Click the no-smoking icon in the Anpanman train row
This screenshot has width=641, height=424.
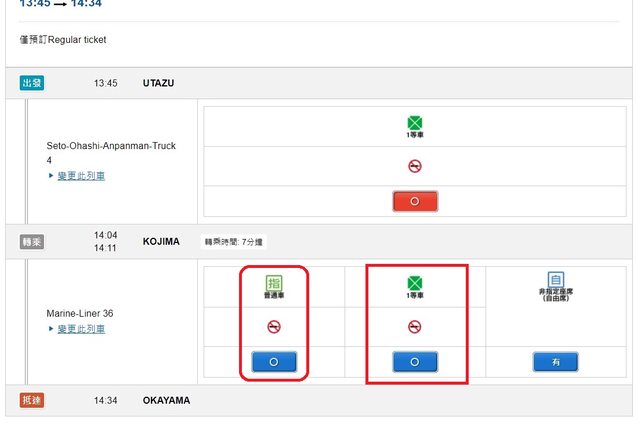(415, 166)
